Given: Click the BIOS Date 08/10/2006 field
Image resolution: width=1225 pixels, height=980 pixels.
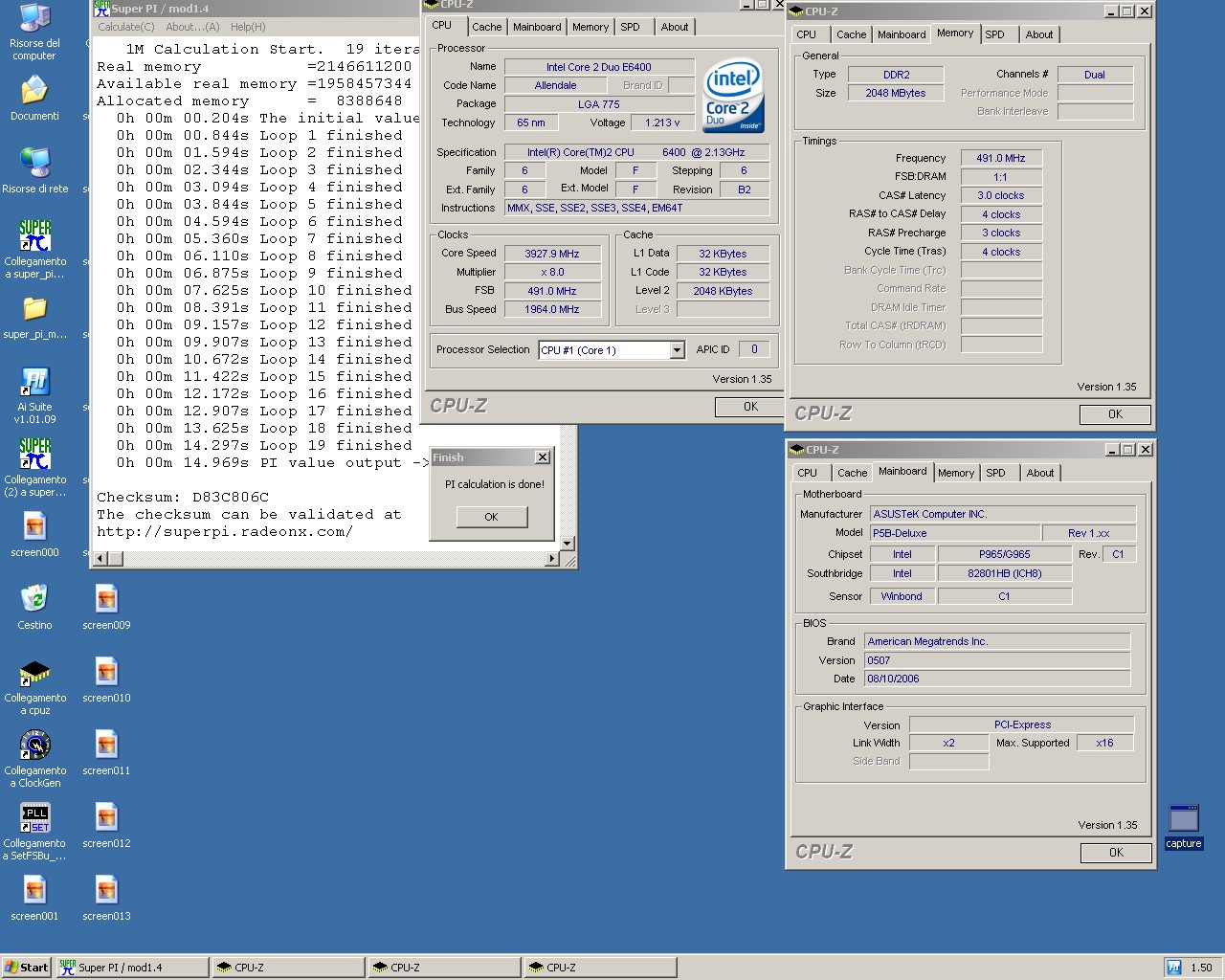Looking at the screenshot, I should (997, 679).
